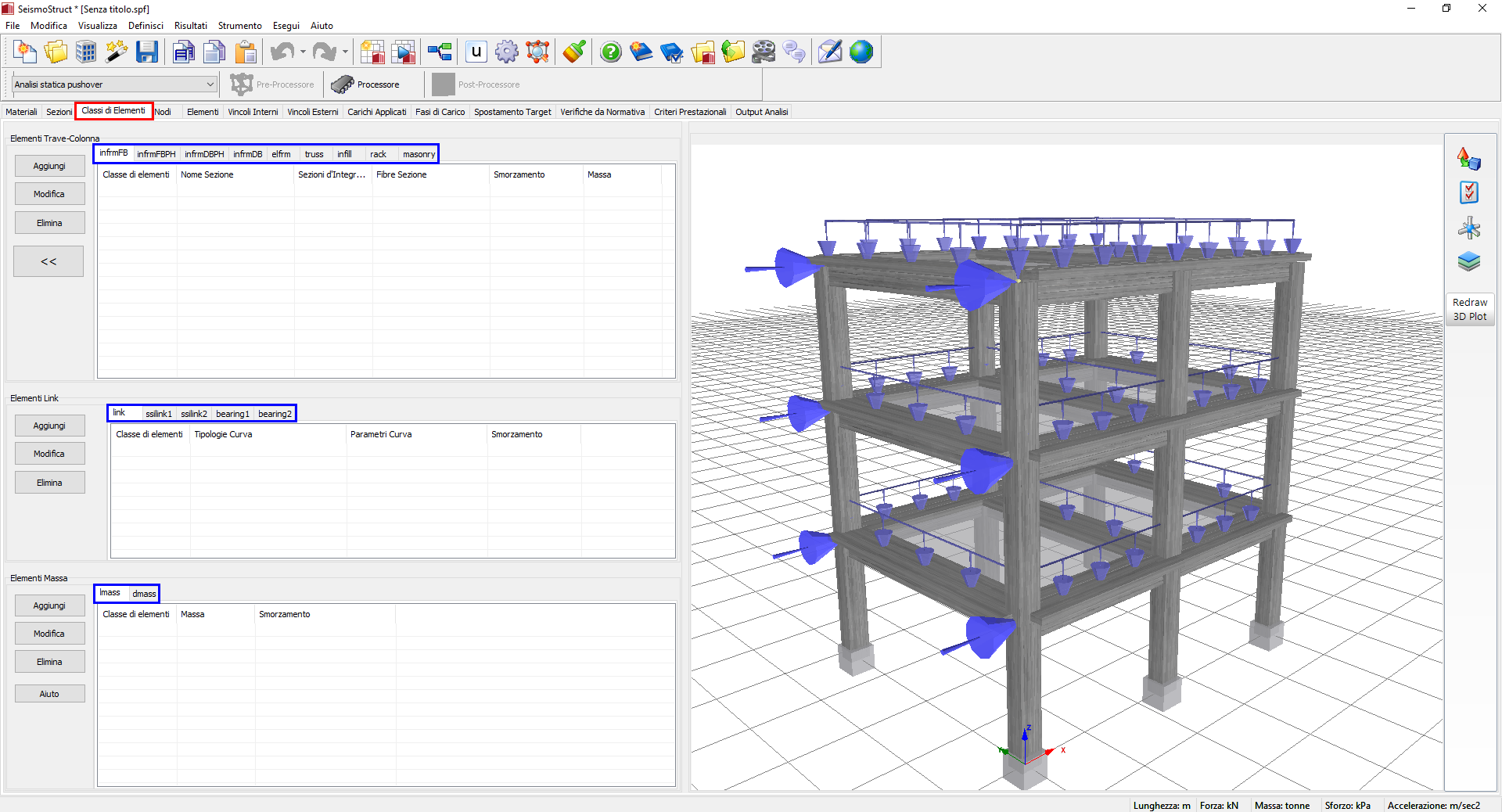The width and height of the screenshot is (1502, 812).
Task: Click the film reel movie icon
Action: (764, 52)
